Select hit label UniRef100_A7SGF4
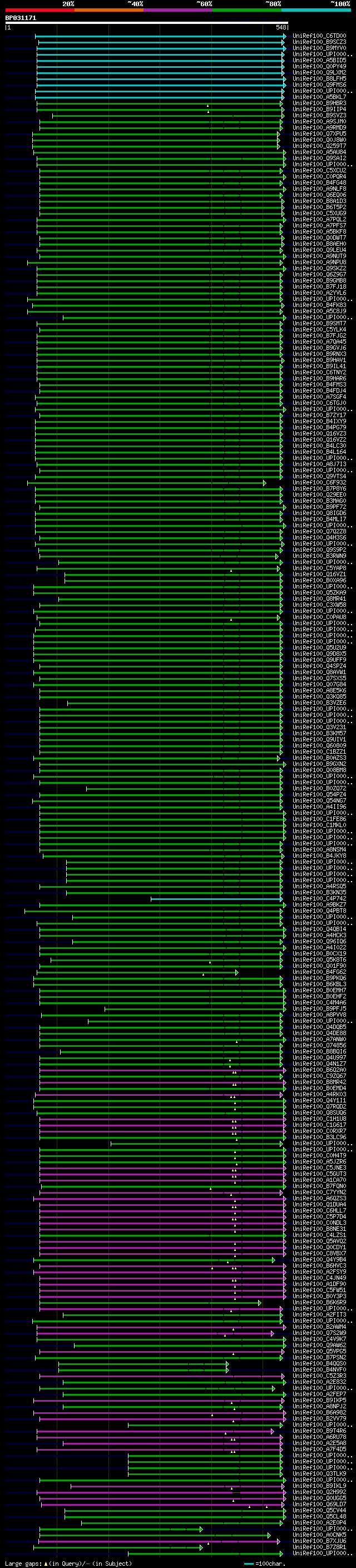The image size is (356, 1568). [x=319, y=397]
